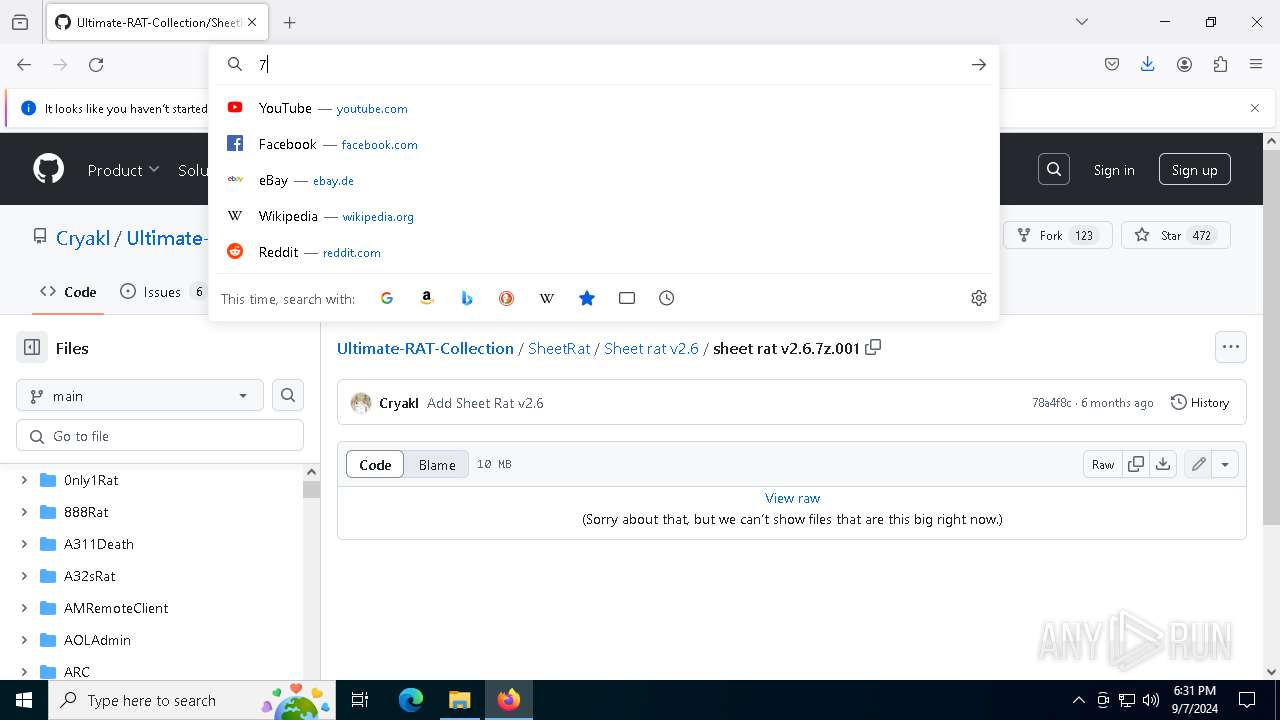Select the repository Code tab
Image resolution: width=1280 pixels, height=720 pixels.
68,292
